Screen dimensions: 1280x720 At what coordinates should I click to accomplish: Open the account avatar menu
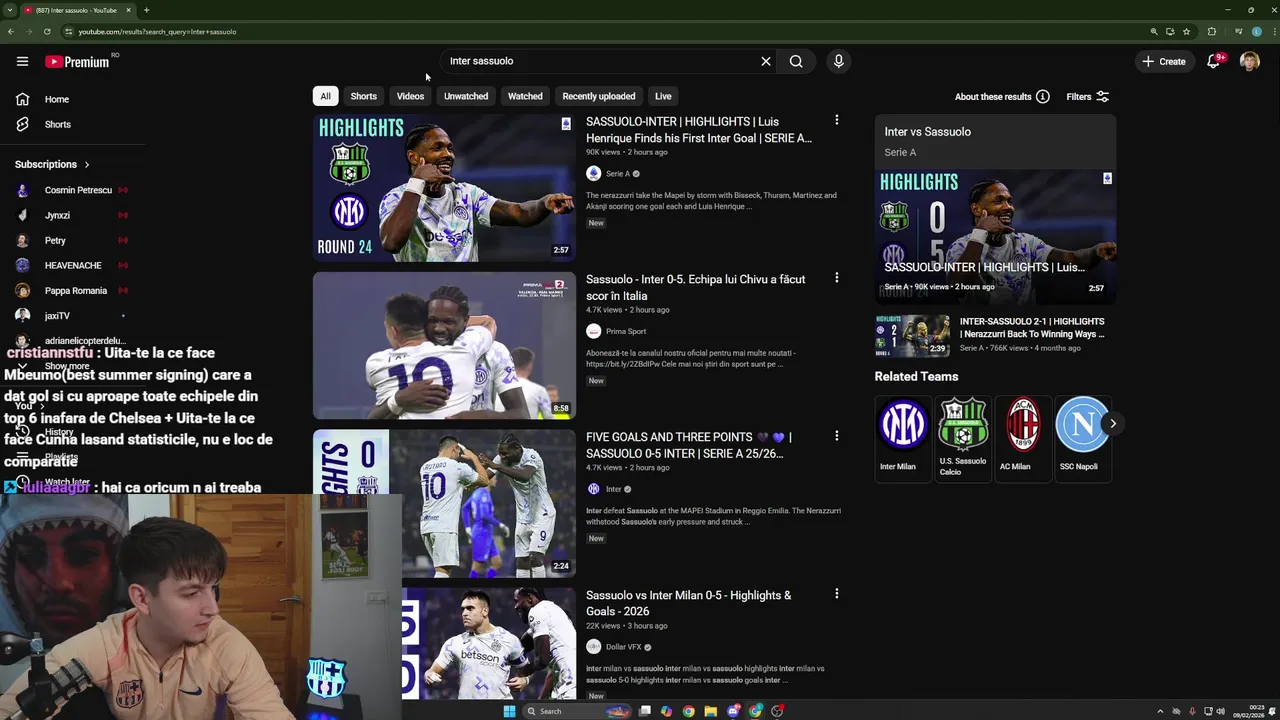click(1250, 61)
